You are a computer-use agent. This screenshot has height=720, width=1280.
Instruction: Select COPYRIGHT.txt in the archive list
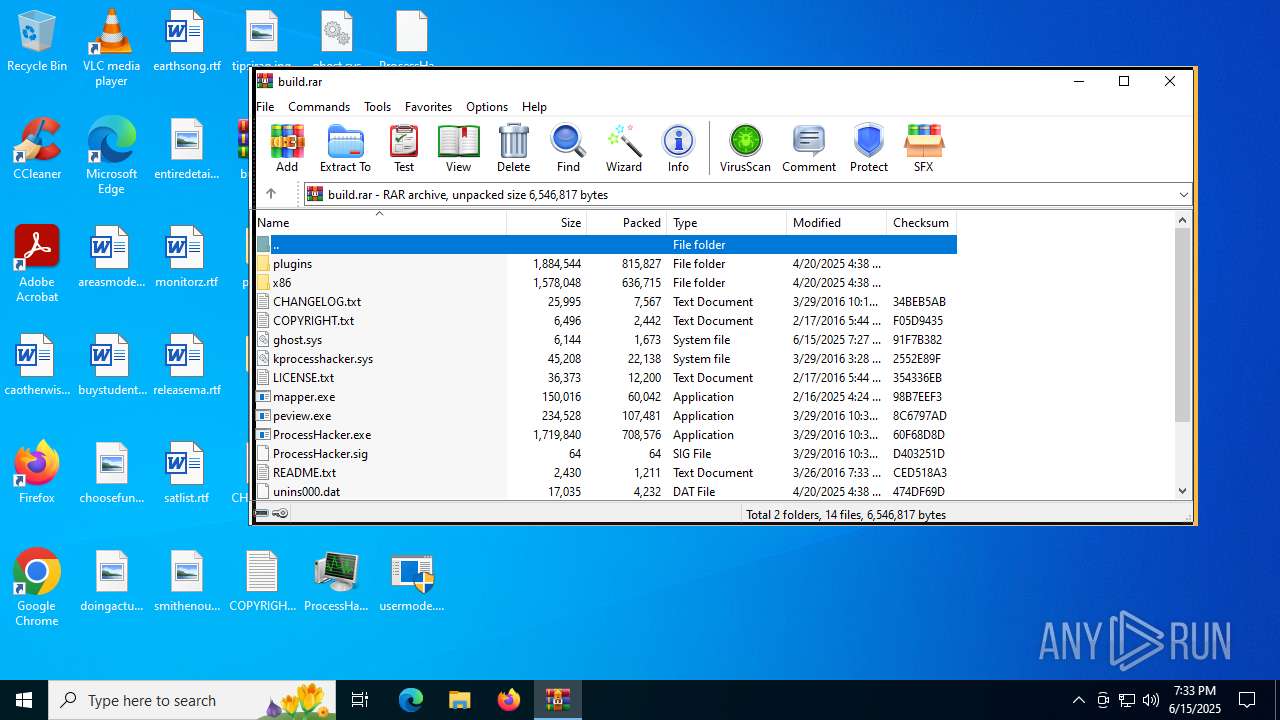(x=606, y=321)
